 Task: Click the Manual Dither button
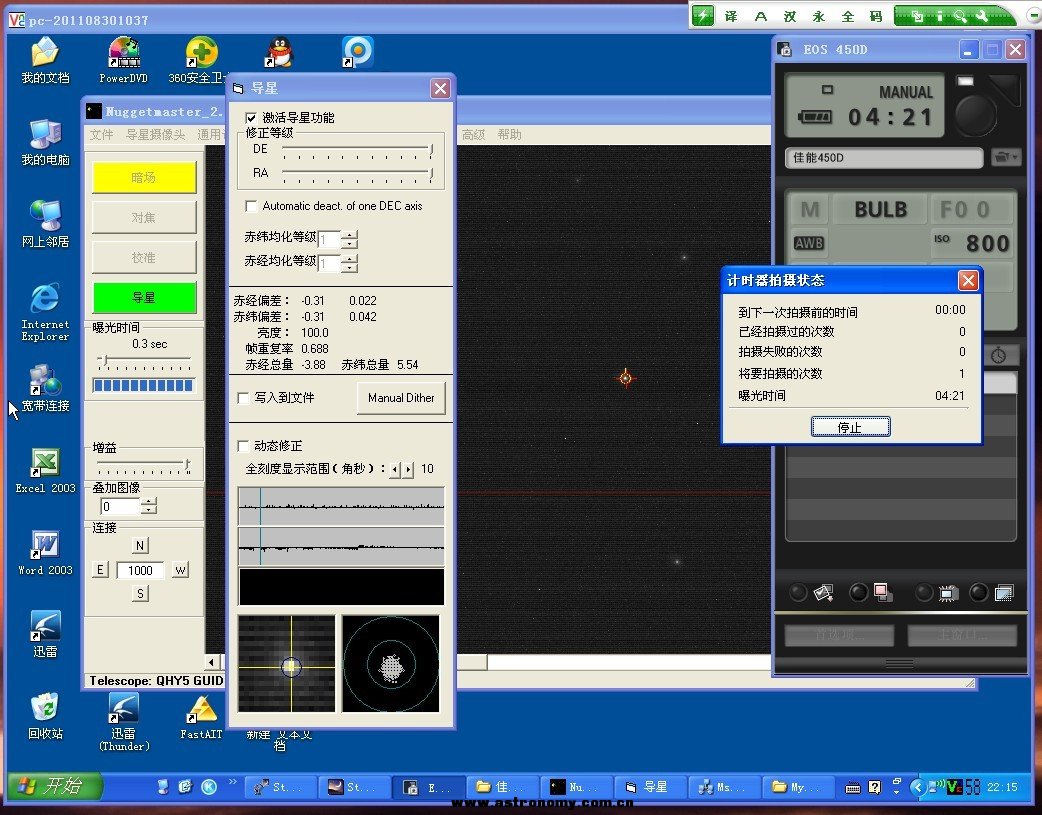[x=401, y=398]
